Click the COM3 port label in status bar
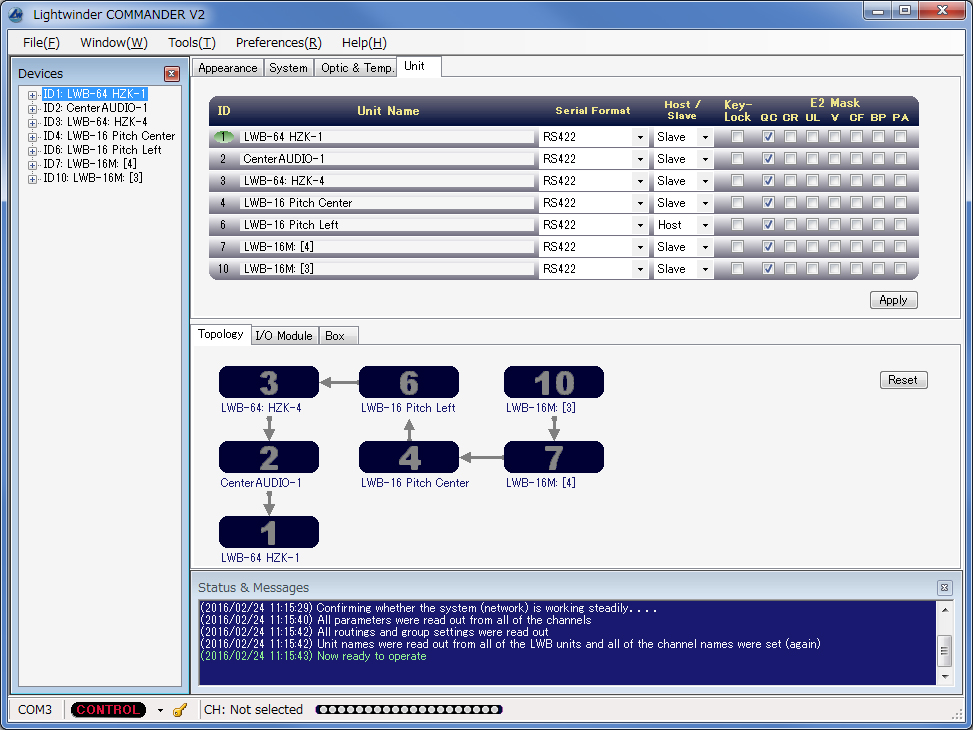973x730 pixels. click(35, 710)
